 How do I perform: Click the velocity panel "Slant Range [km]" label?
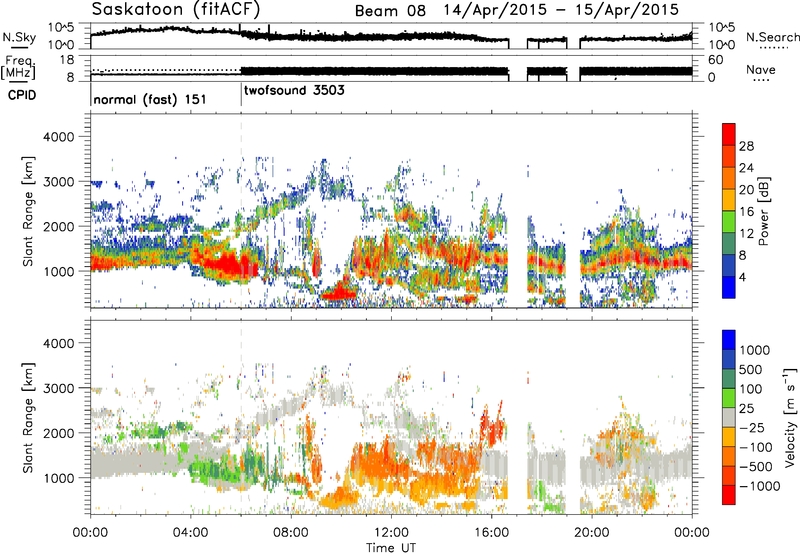click(x=28, y=418)
